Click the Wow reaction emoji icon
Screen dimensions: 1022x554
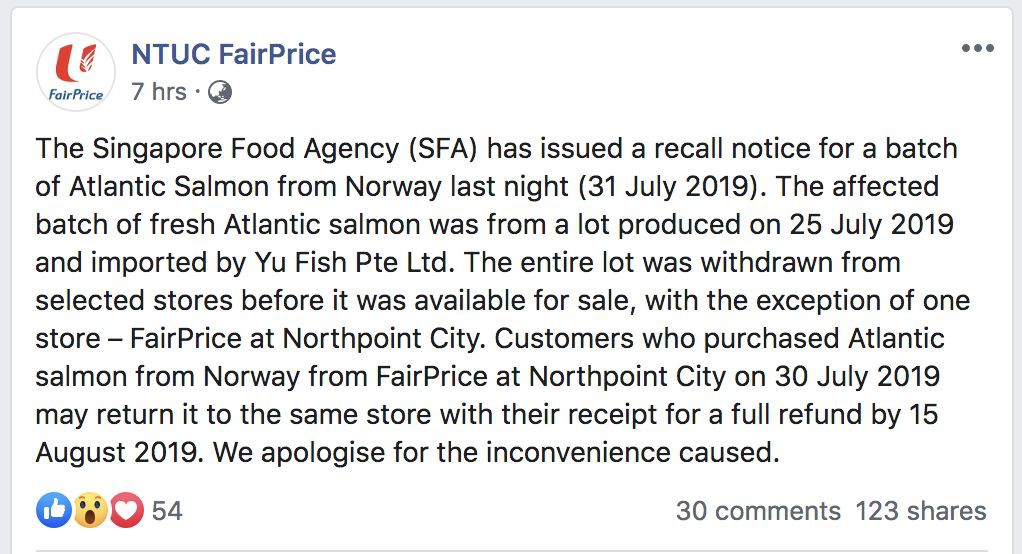[90, 511]
